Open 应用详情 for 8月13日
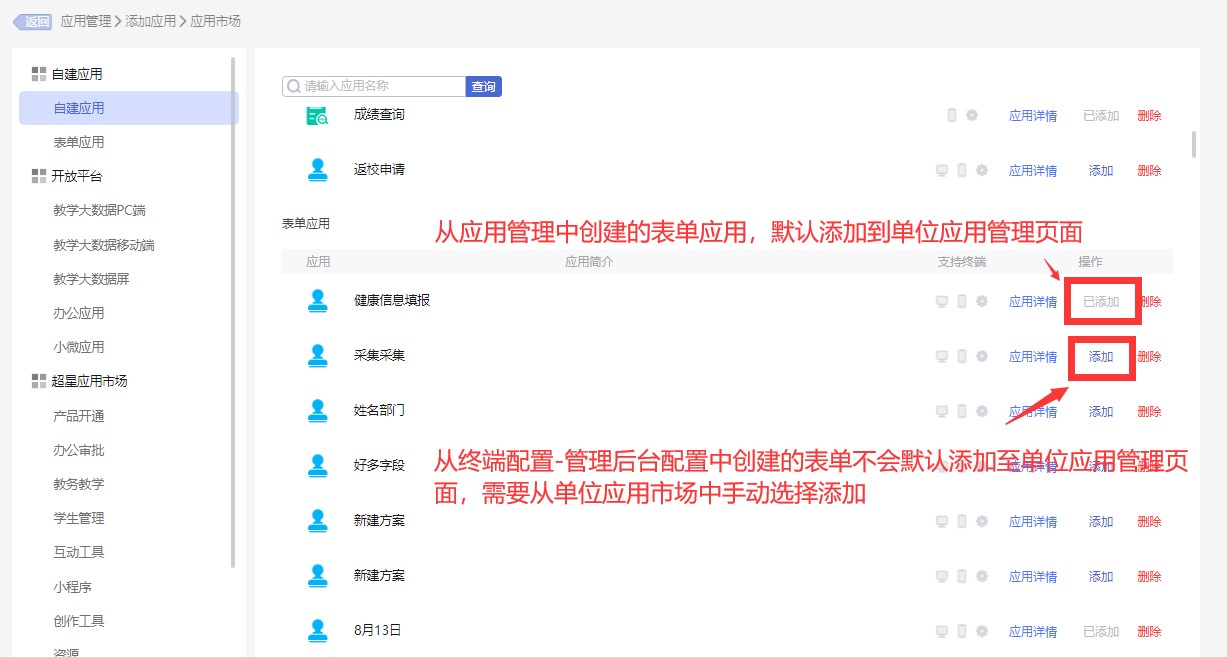This screenshot has width=1227, height=657. pos(1033,632)
